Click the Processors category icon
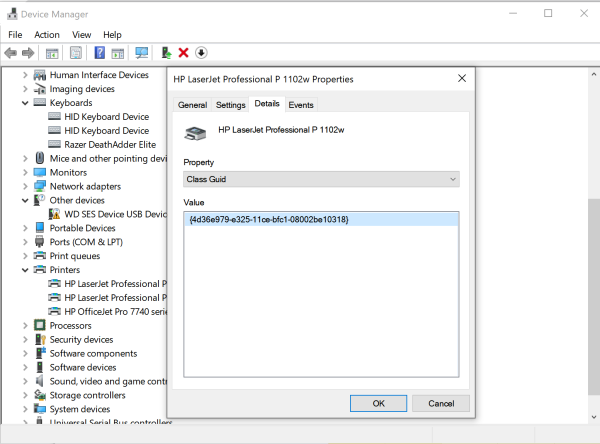This screenshot has height=444, width=600. tap(40, 325)
